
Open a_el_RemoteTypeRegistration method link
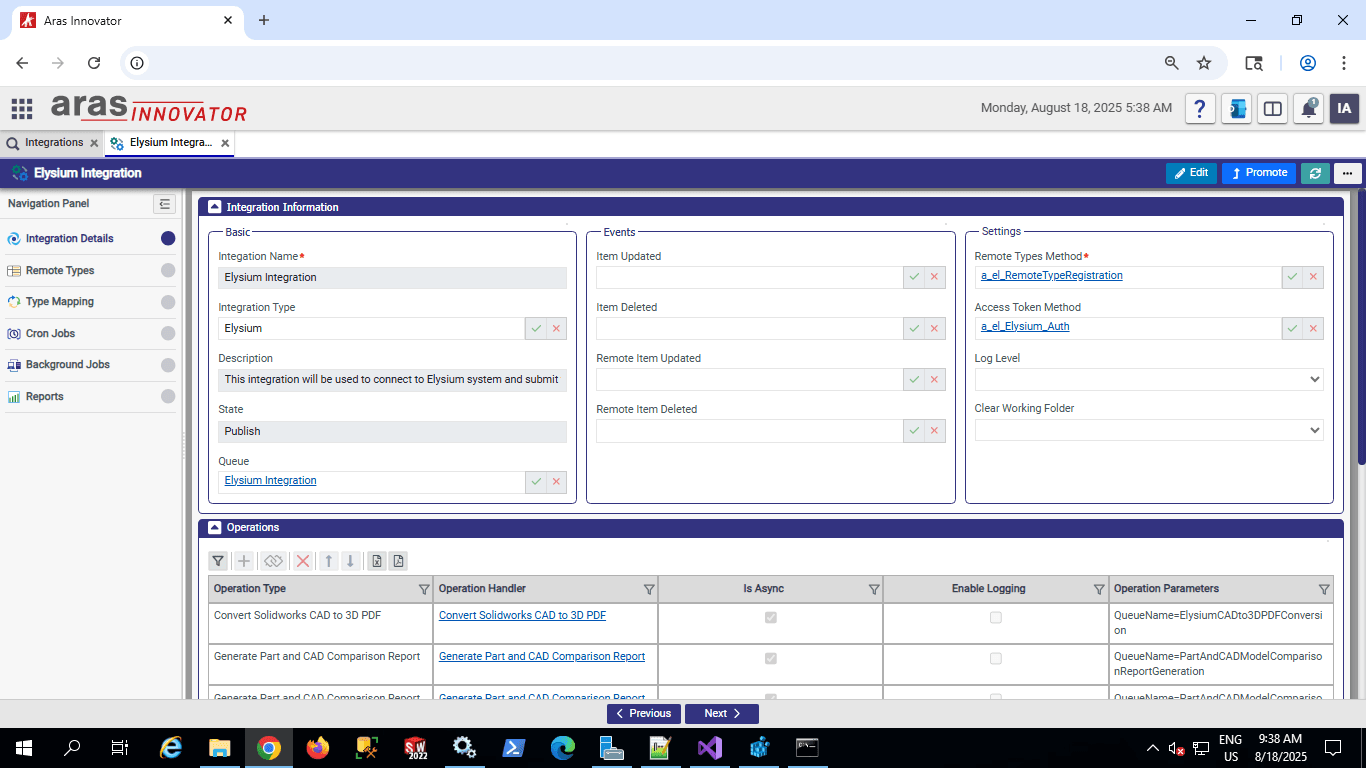click(1052, 276)
